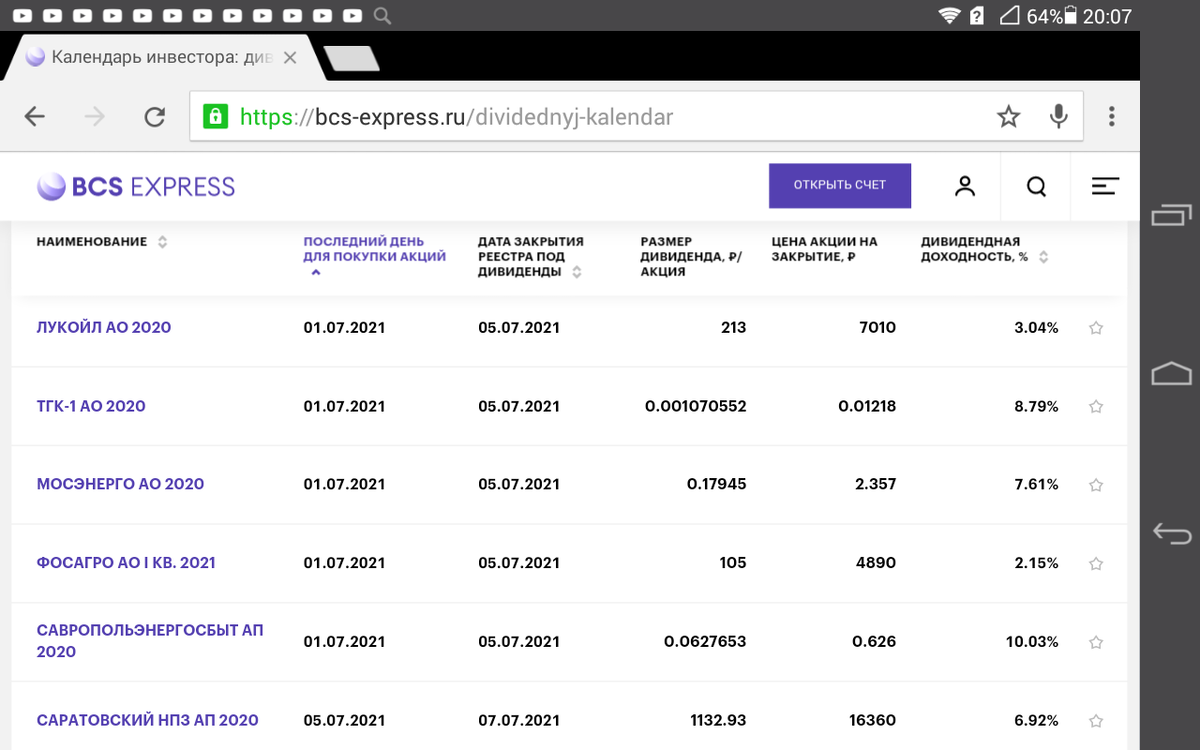Click the battery status icon
The height and width of the screenshot is (750, 1200).
coord(1071,16)
